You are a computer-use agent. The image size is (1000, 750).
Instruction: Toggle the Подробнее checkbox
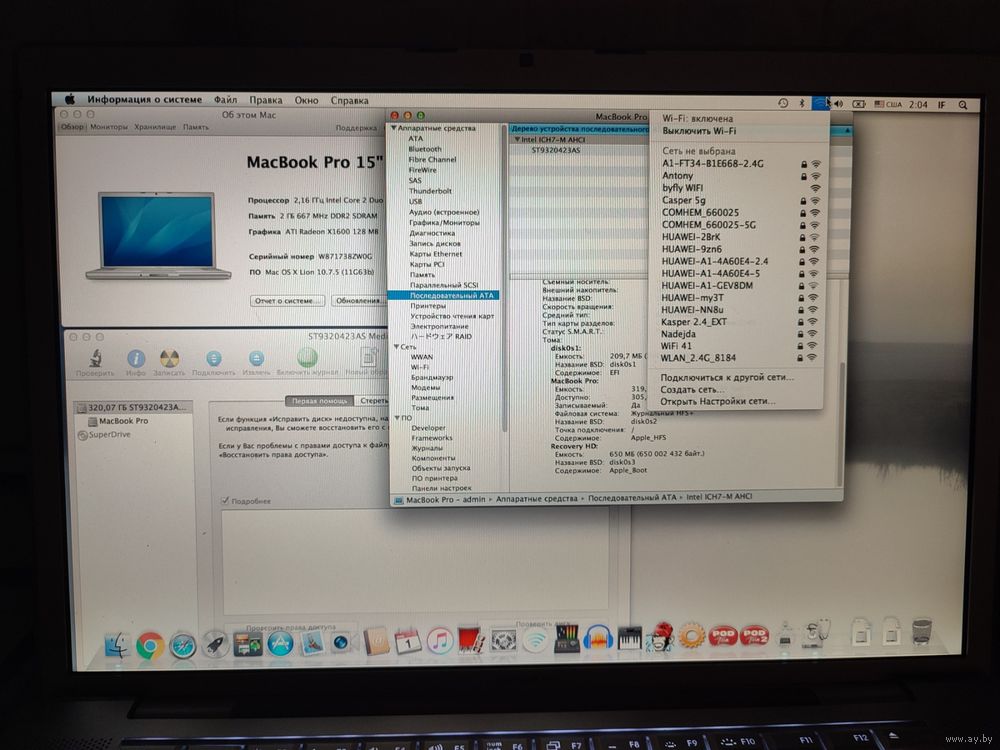pyautogui.click(x=225, y=501)
